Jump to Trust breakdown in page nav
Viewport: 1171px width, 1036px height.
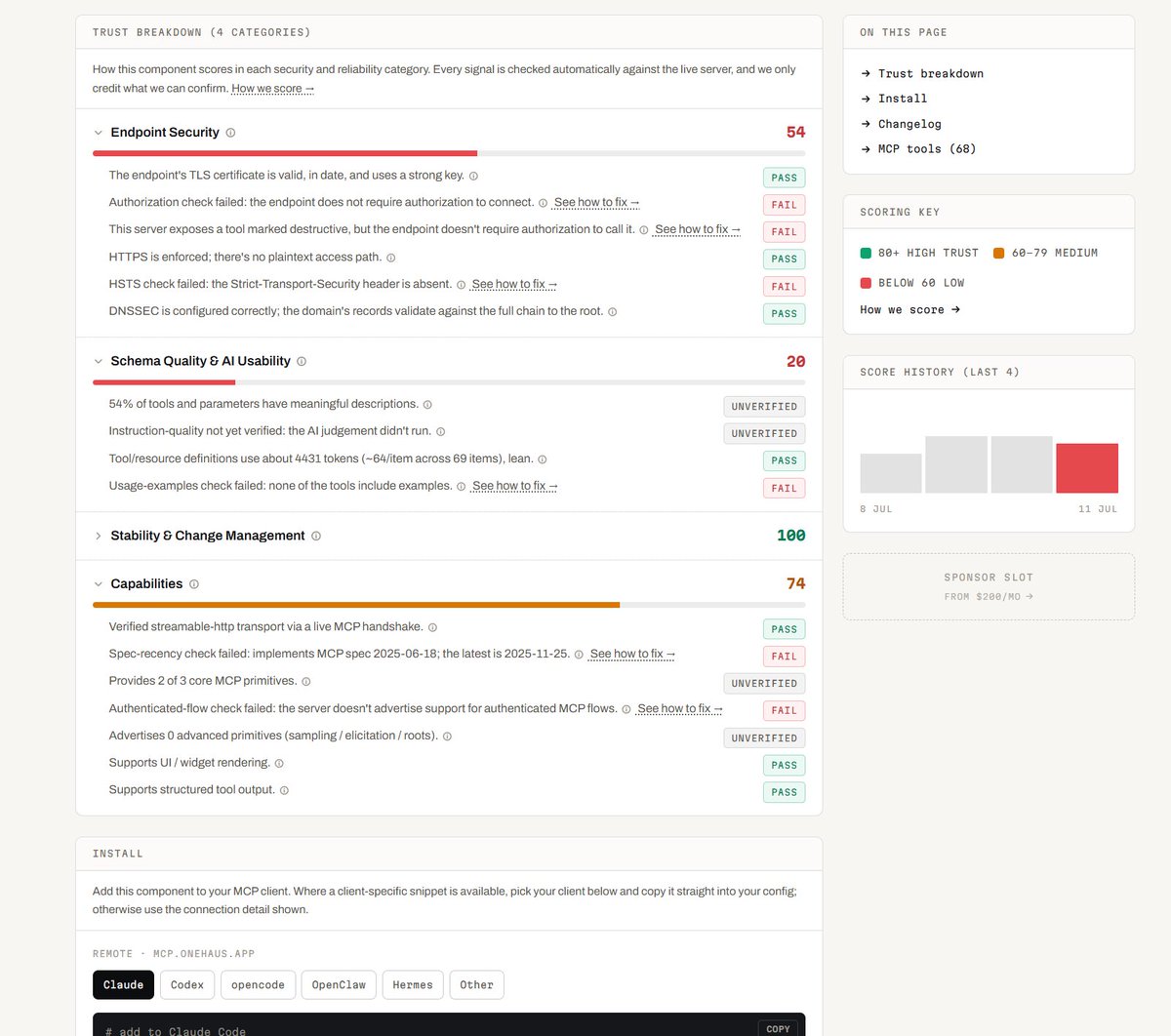click(922, 74)
